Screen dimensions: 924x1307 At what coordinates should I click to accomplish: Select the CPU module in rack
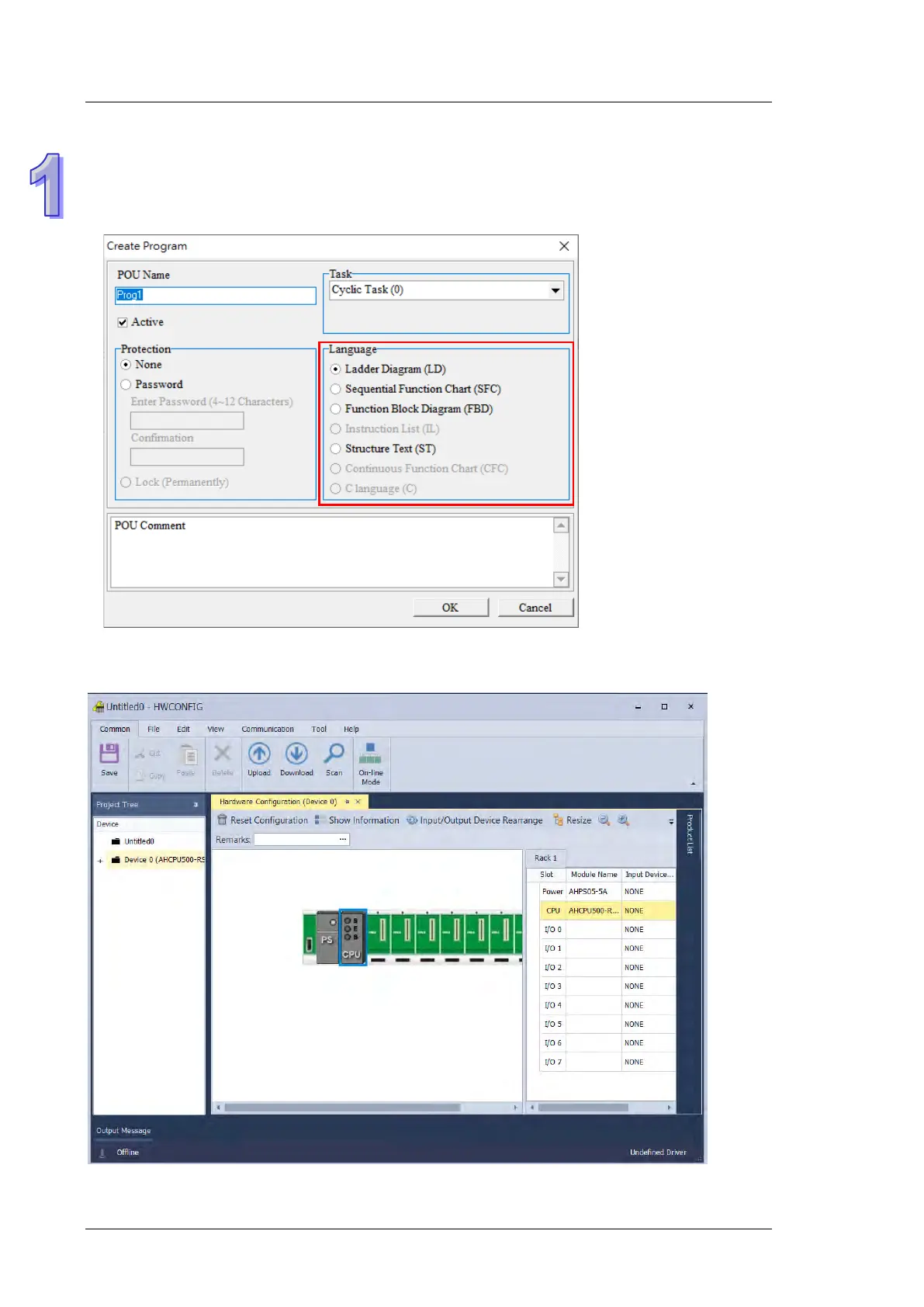[352, 938]
